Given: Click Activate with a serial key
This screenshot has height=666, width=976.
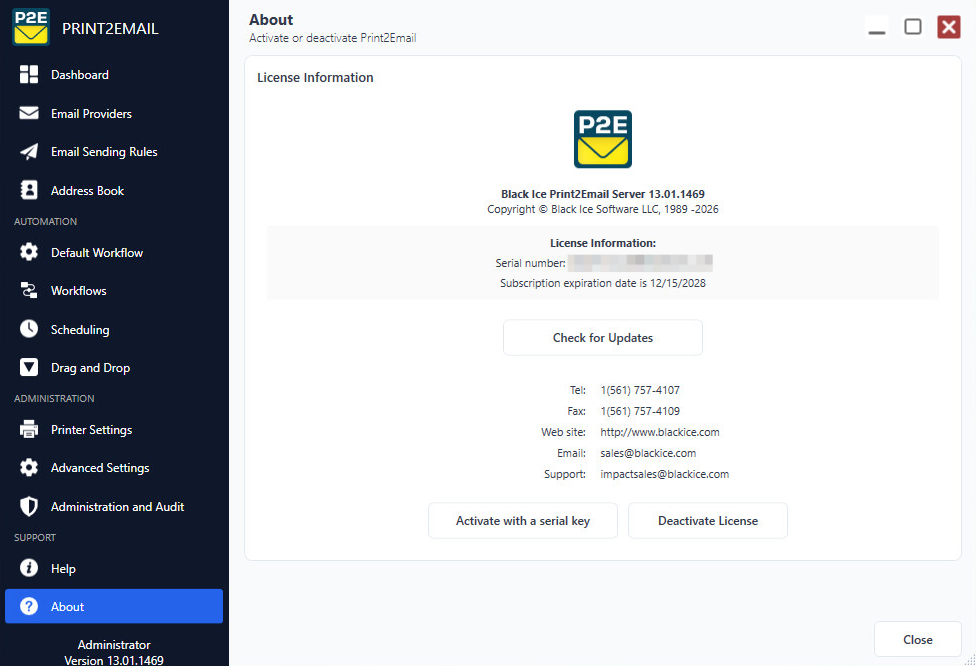Looking at the screenshot, I should pos(523,520).
